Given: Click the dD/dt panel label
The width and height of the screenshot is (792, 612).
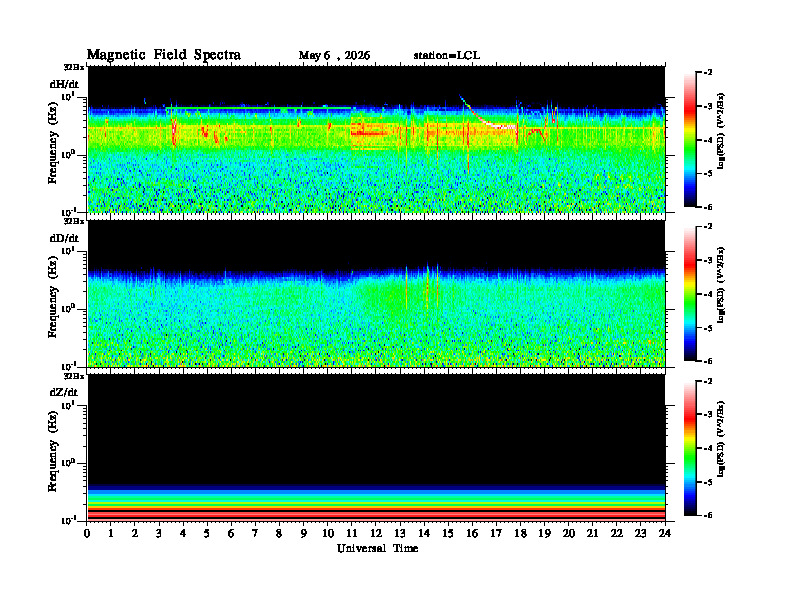Looking at the screenshot, I should pos(64,238).
